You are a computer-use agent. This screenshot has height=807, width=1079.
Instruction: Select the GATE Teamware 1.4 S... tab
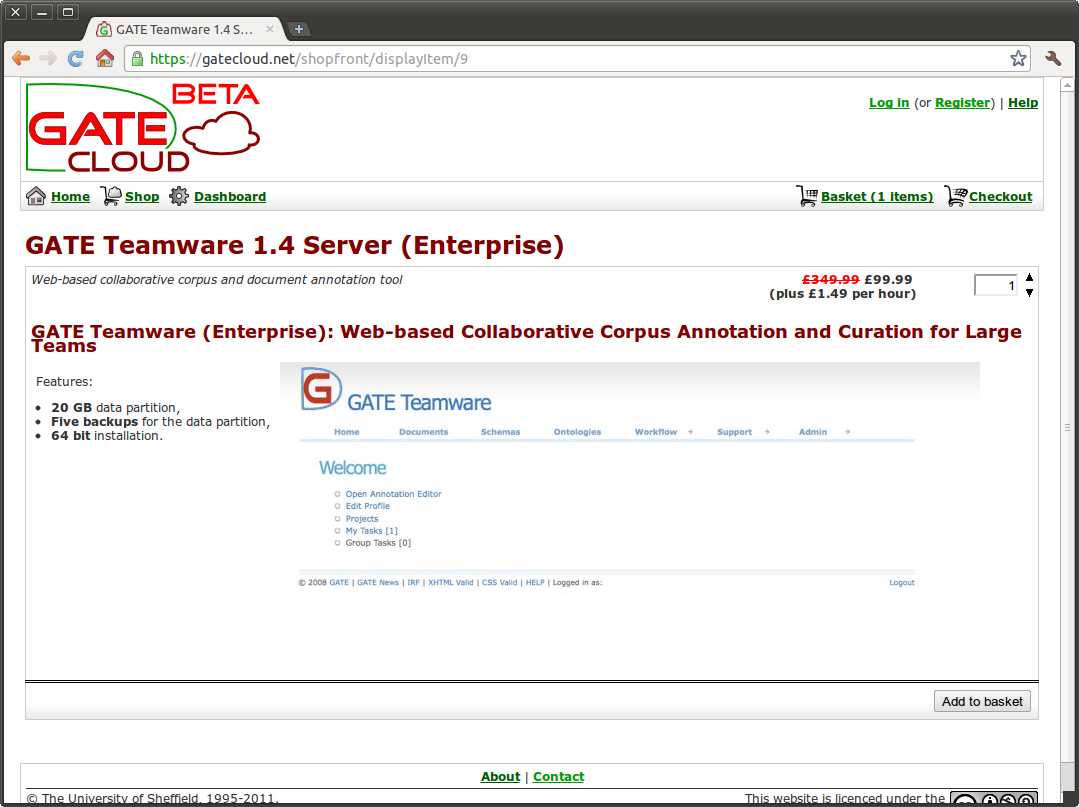click(x=184, y=29)
